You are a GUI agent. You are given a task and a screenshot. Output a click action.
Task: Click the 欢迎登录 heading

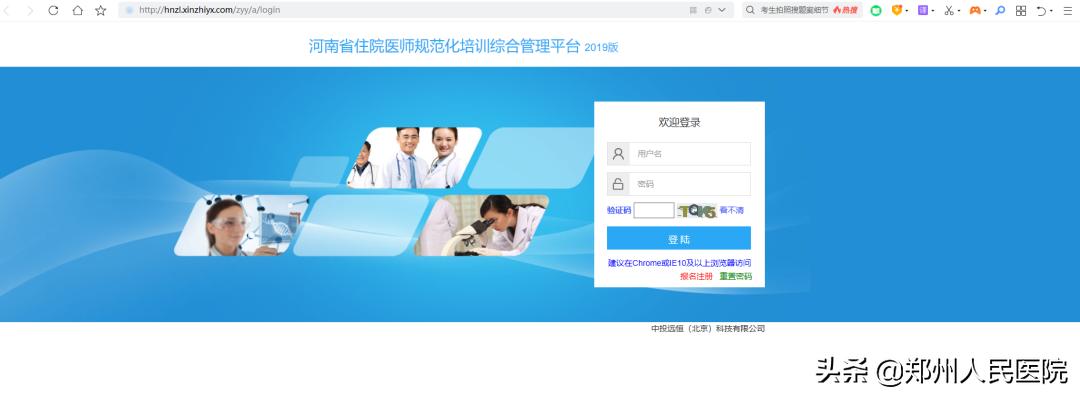(679, 123)
